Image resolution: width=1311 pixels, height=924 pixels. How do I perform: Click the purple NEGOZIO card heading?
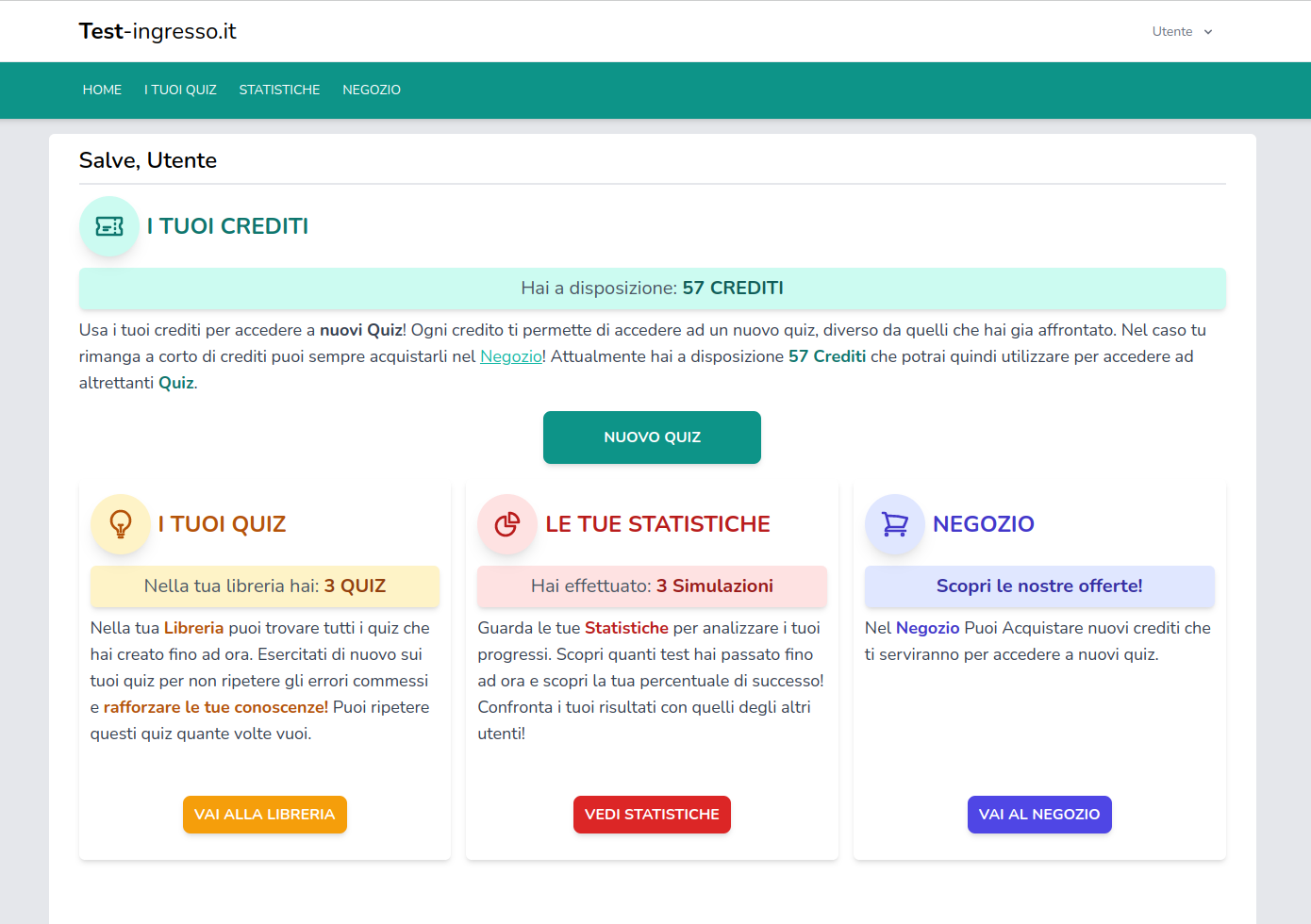click(984, 524)
